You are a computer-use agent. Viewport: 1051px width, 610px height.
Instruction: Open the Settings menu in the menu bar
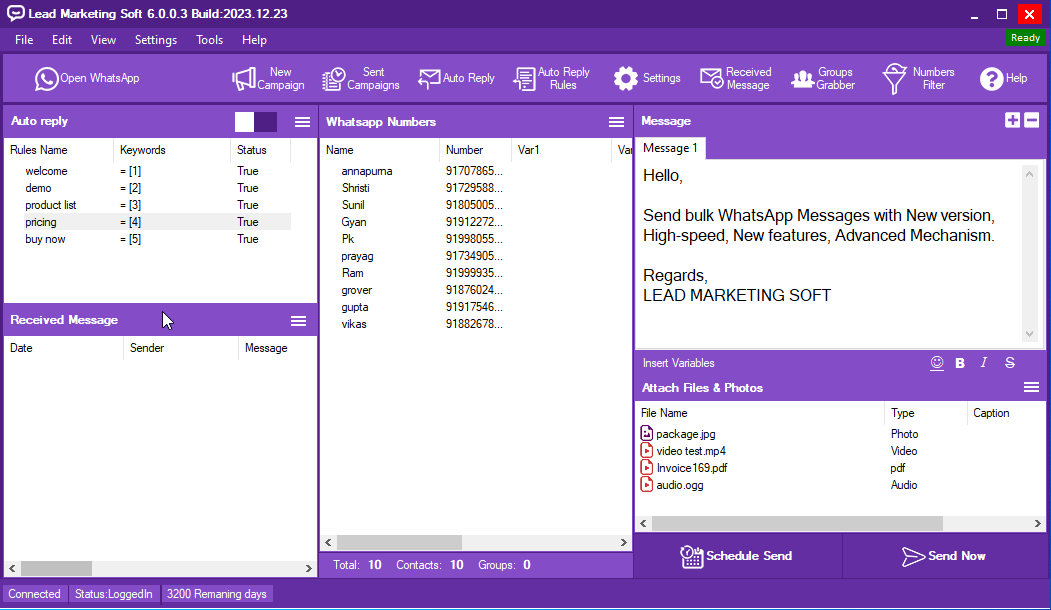pyautogui.click(x=156, y=40)
